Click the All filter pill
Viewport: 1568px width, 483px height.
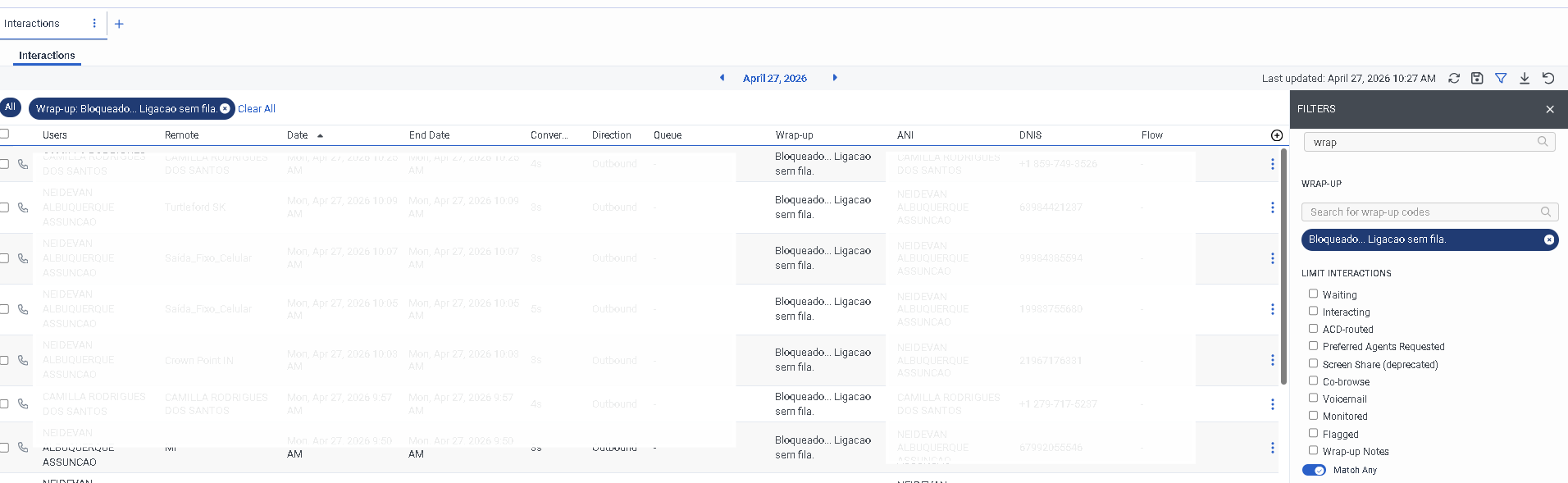click(10, 107)
